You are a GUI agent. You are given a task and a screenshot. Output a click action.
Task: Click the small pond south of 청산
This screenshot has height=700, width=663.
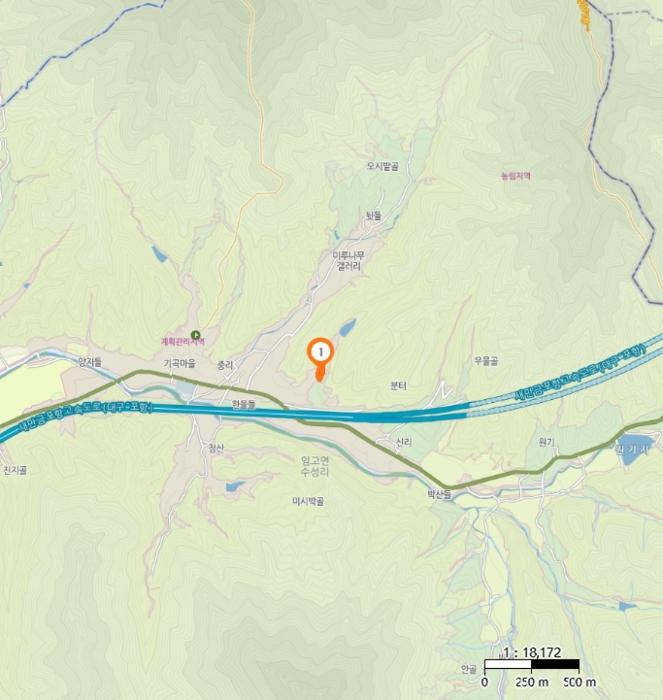coord(235,486)
